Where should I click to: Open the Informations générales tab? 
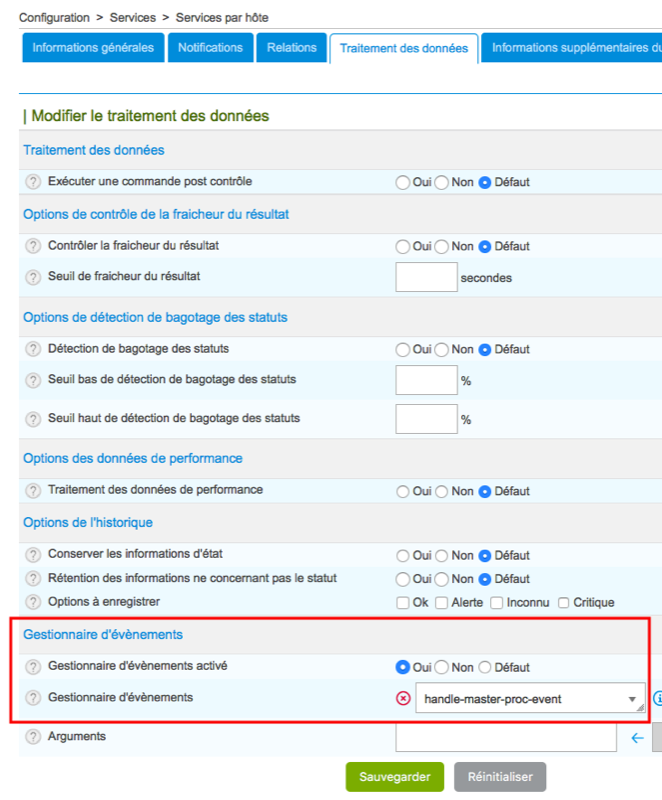click(93, 48)
